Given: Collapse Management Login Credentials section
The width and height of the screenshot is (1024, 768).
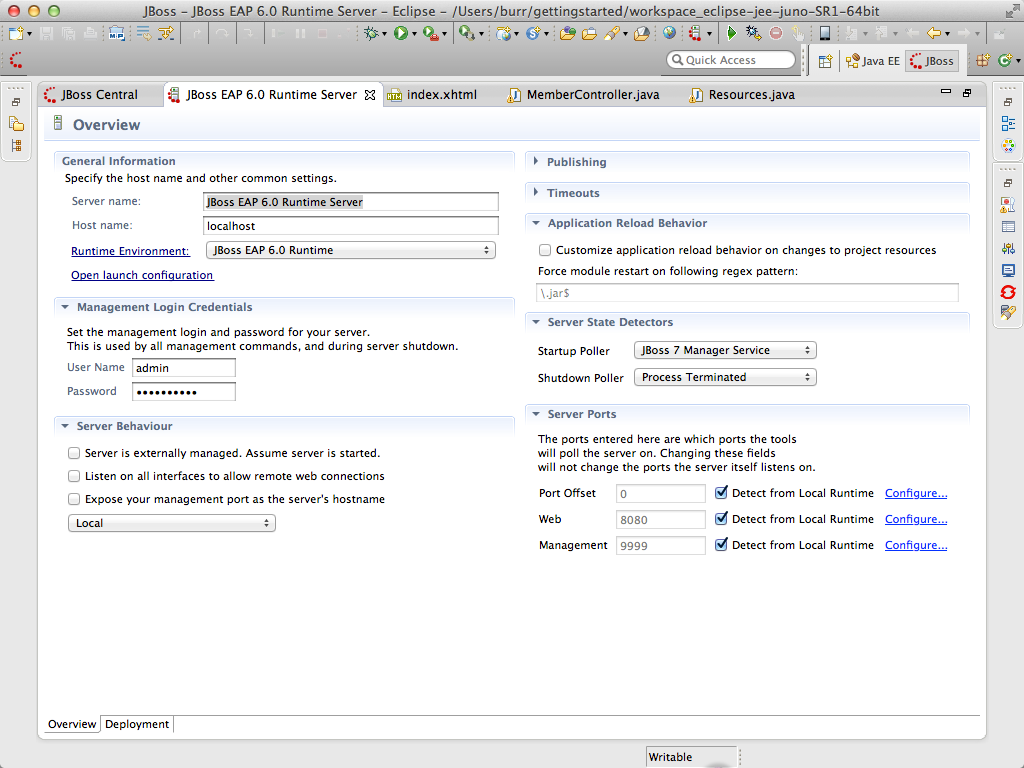Looking at the screenshot, I should [65, 307].
